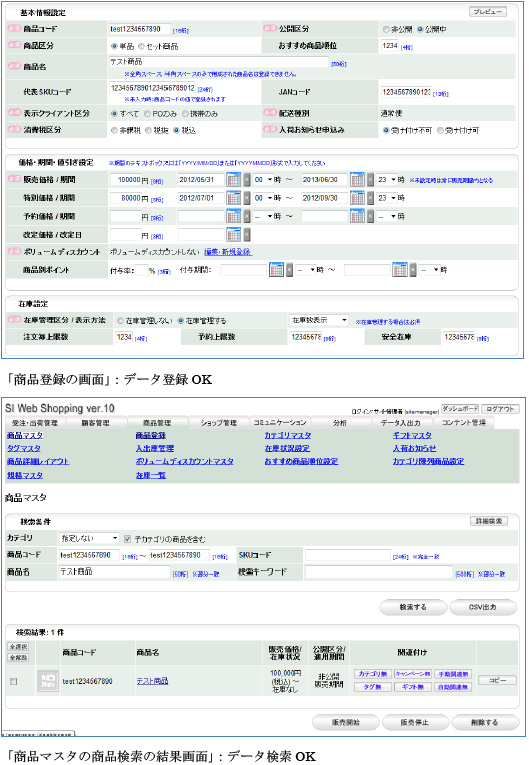Image resolution: width=529 pixels, height=765 pixels.
Task: Click the コピー button in result row
Action: click(497, 680)
